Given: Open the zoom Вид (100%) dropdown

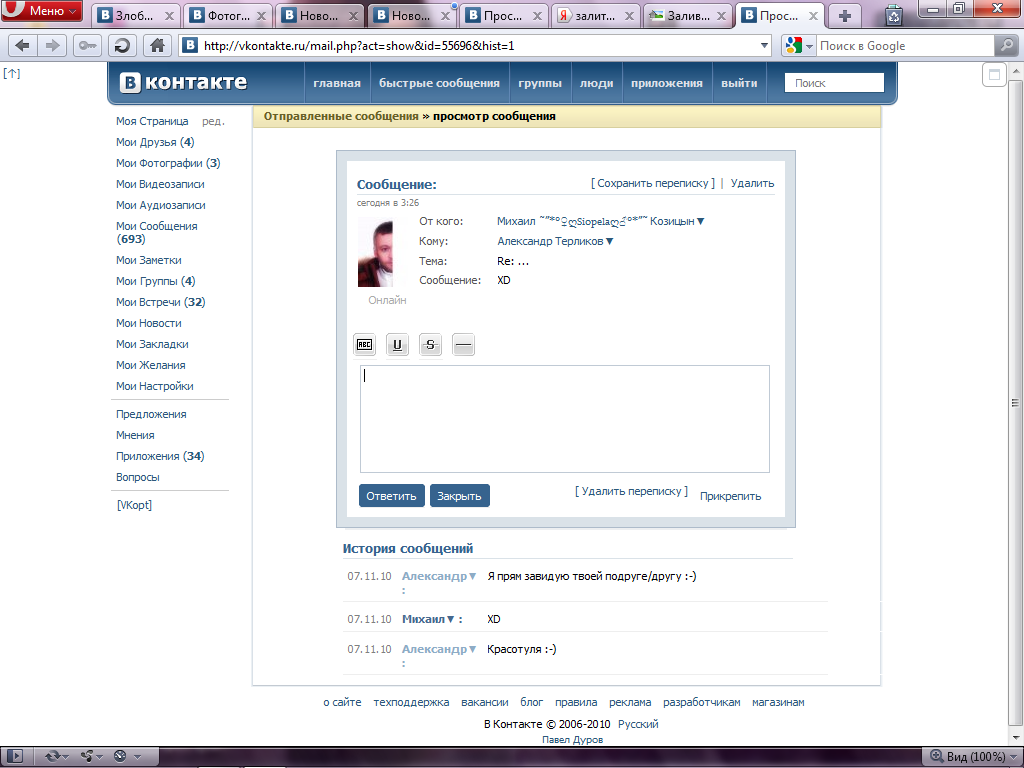Looking at the screenshot, I should click(x=972, y=756).
